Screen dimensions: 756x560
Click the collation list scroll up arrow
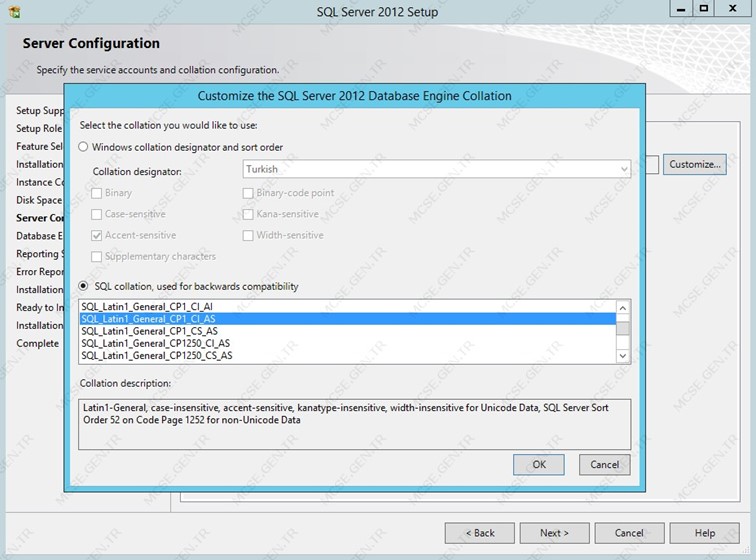tap(623, 308)
